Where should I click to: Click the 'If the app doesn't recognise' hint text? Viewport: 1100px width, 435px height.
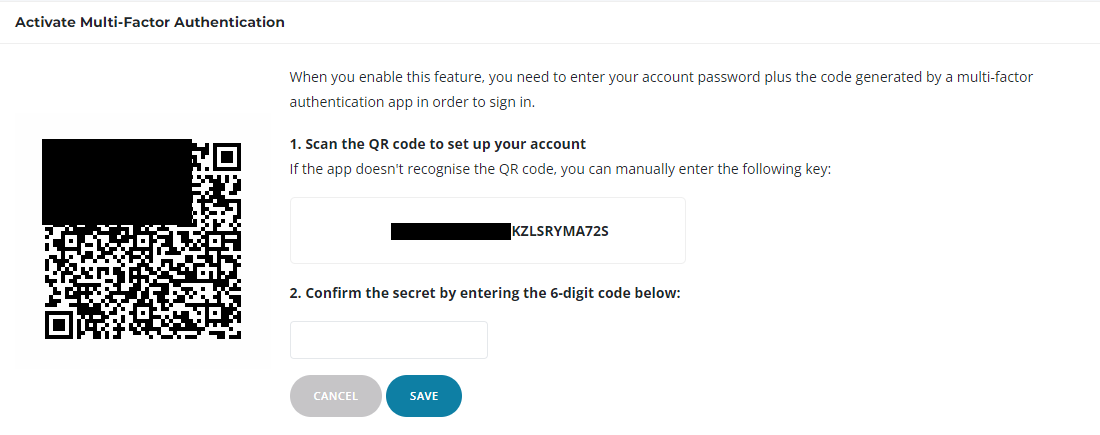[560, 169]
